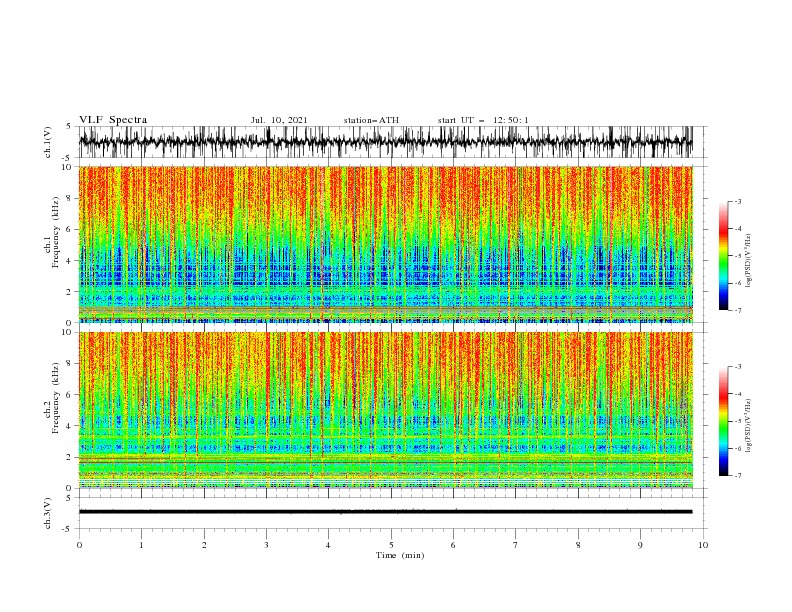Click the time axis tick labeled 3

[266, 545]
